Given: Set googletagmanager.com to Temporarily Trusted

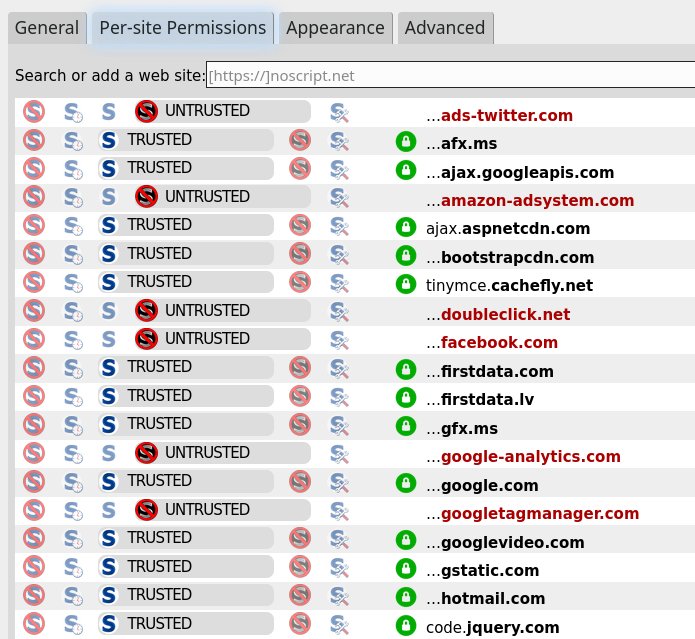Looking at the screenshot, I should [x=73, y=511].
